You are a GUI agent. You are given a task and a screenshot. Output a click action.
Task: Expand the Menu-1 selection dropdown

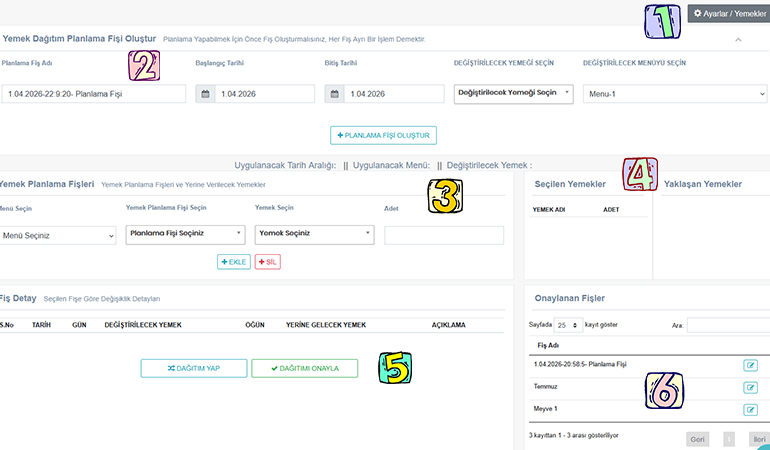[674, 94]
